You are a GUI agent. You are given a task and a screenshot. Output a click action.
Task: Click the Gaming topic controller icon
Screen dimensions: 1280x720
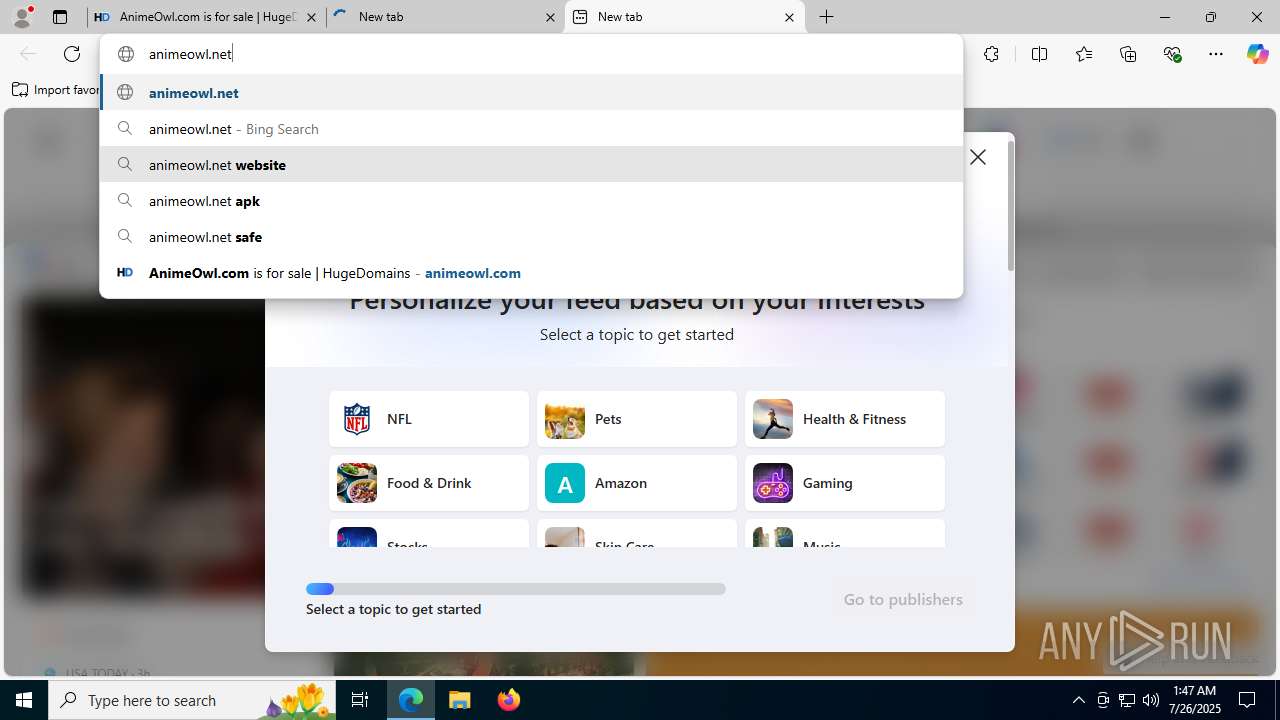[x=773, y=483]
